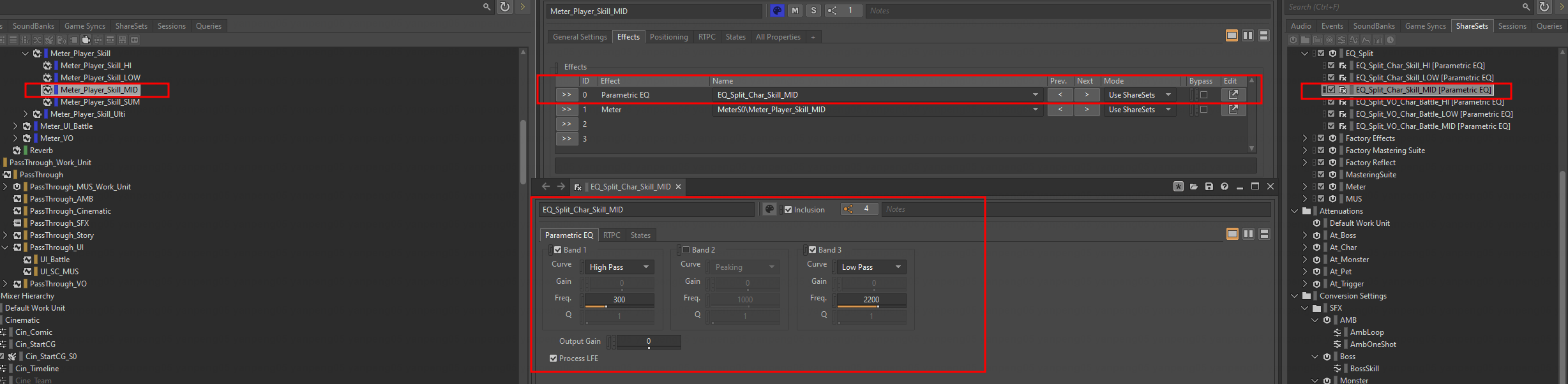This screenshot has width=1568, height=384.
Task: Open the EQ ShareSet color palette
Action: 769,209
